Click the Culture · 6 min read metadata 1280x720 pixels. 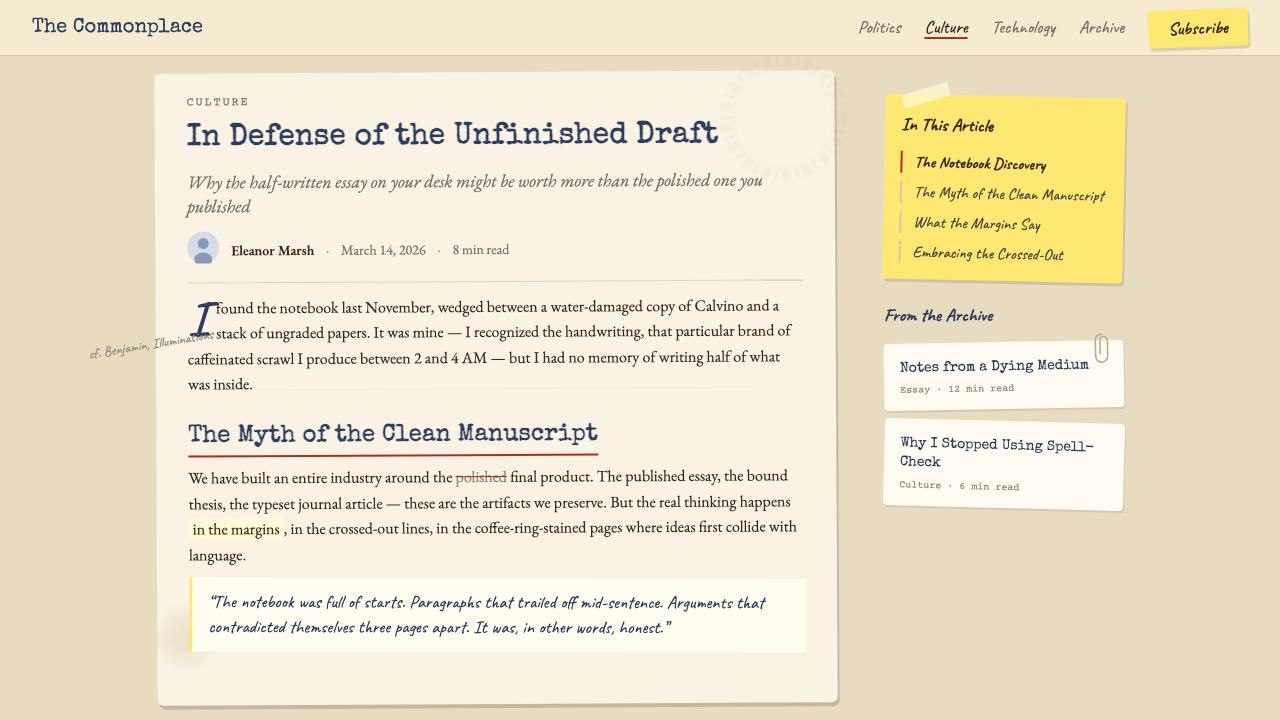(959, 486)
